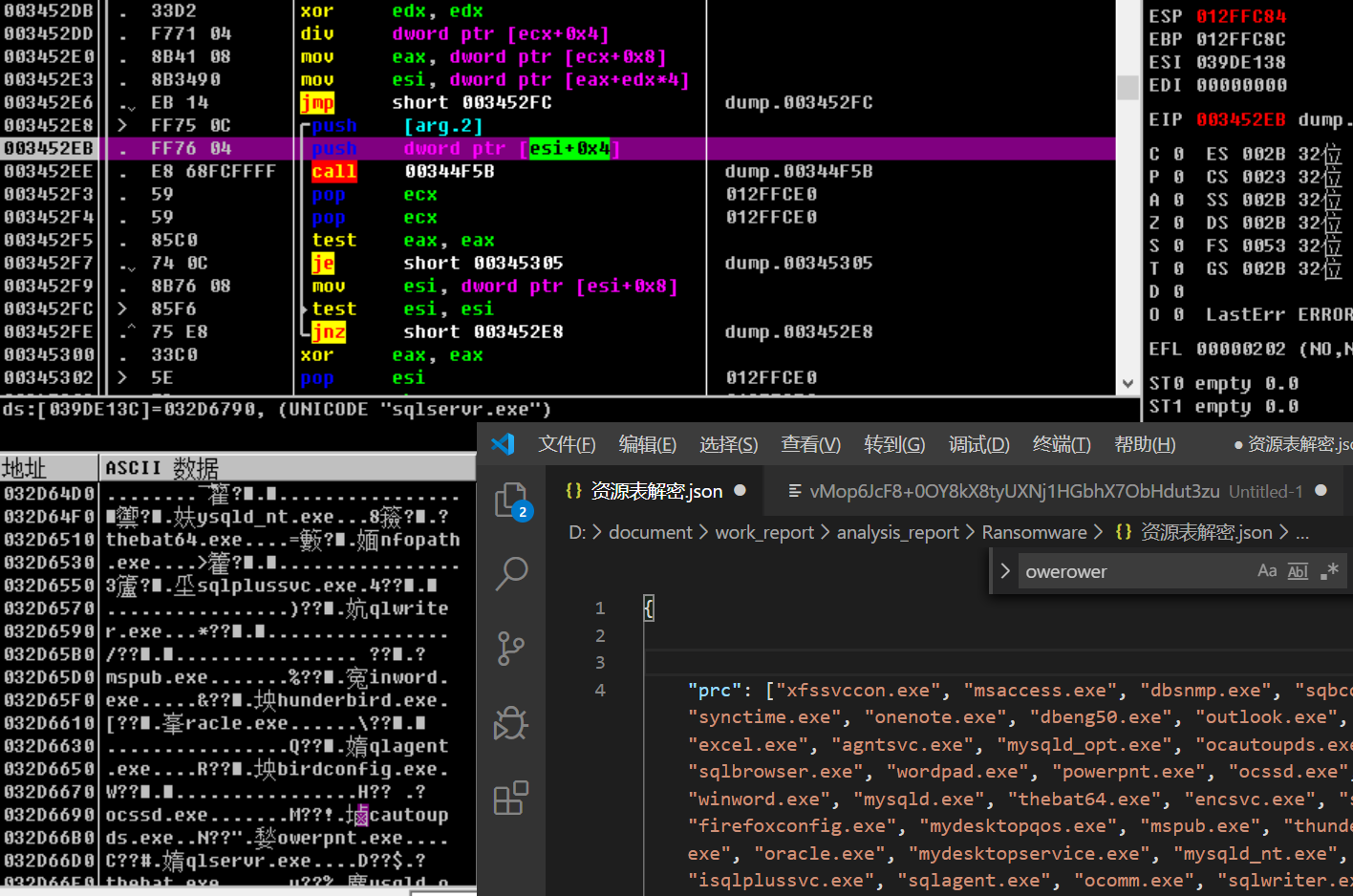
Task: Switch to the 资源表解密.json editor tab
Action: click(655, 491)
